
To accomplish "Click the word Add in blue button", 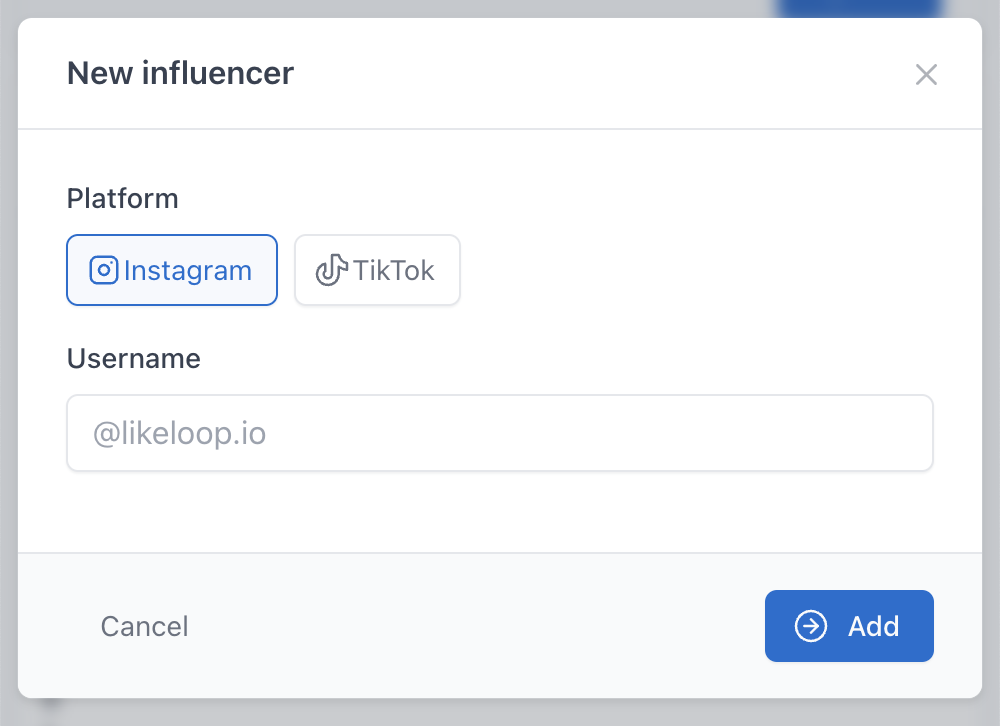I will tap(874, 626).
